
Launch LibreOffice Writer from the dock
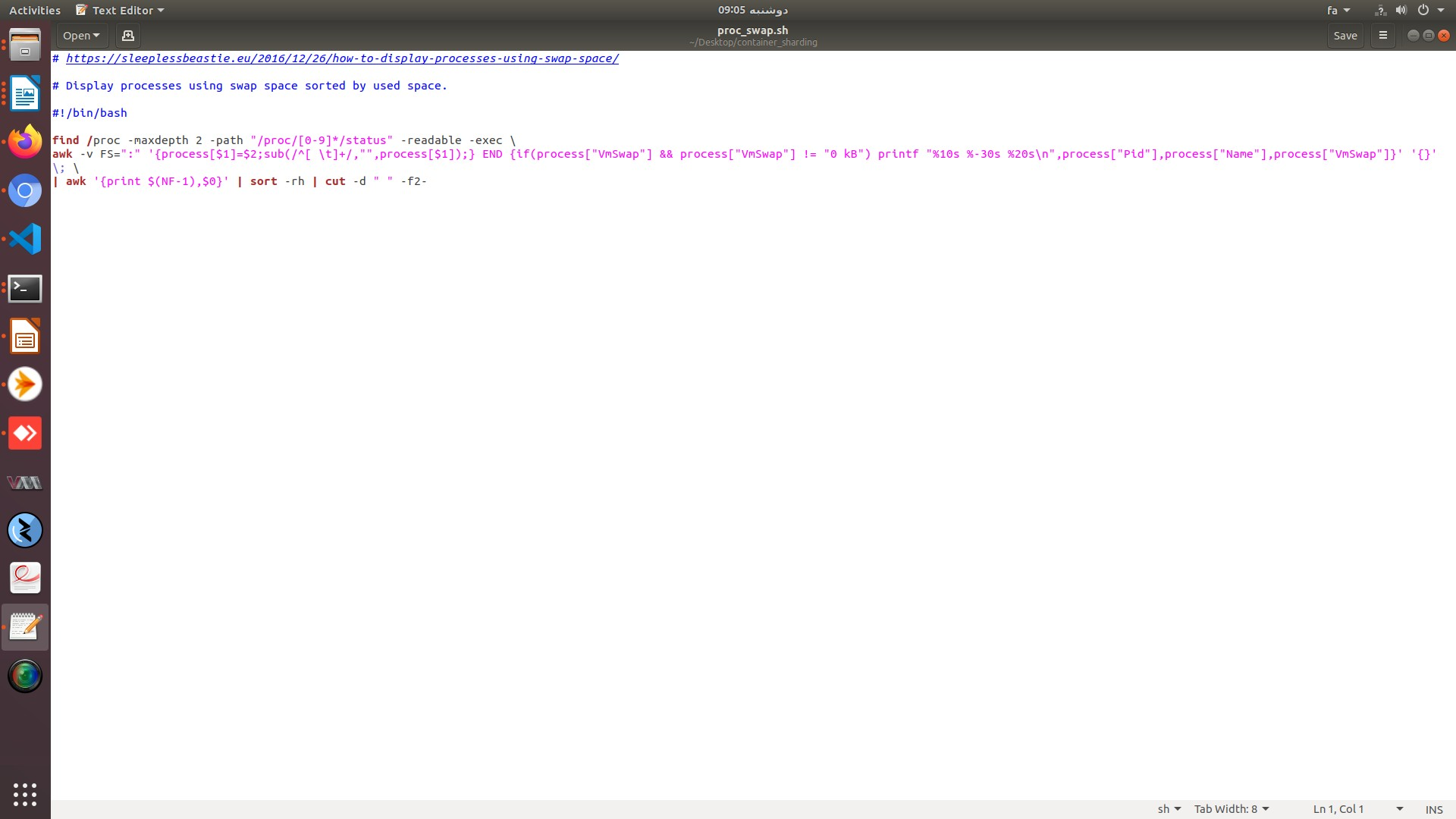tap(25, 95)
